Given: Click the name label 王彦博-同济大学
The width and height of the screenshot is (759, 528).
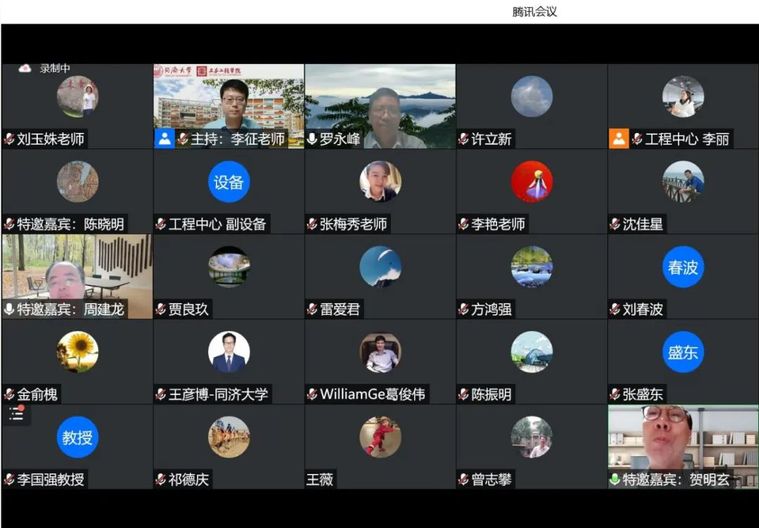Looking at the screenshot, I should 218,394.
